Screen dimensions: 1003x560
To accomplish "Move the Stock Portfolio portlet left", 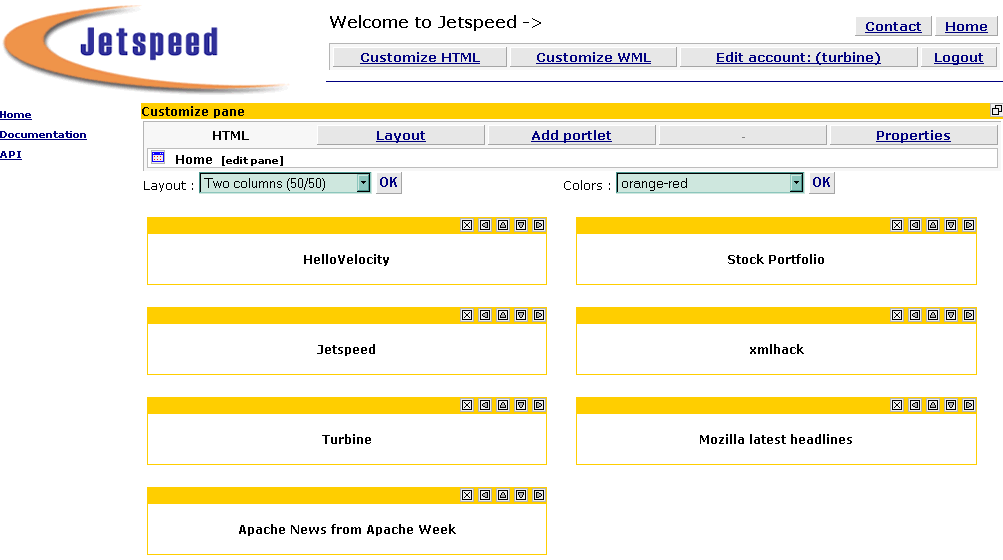I will click(x=915, y=225).
